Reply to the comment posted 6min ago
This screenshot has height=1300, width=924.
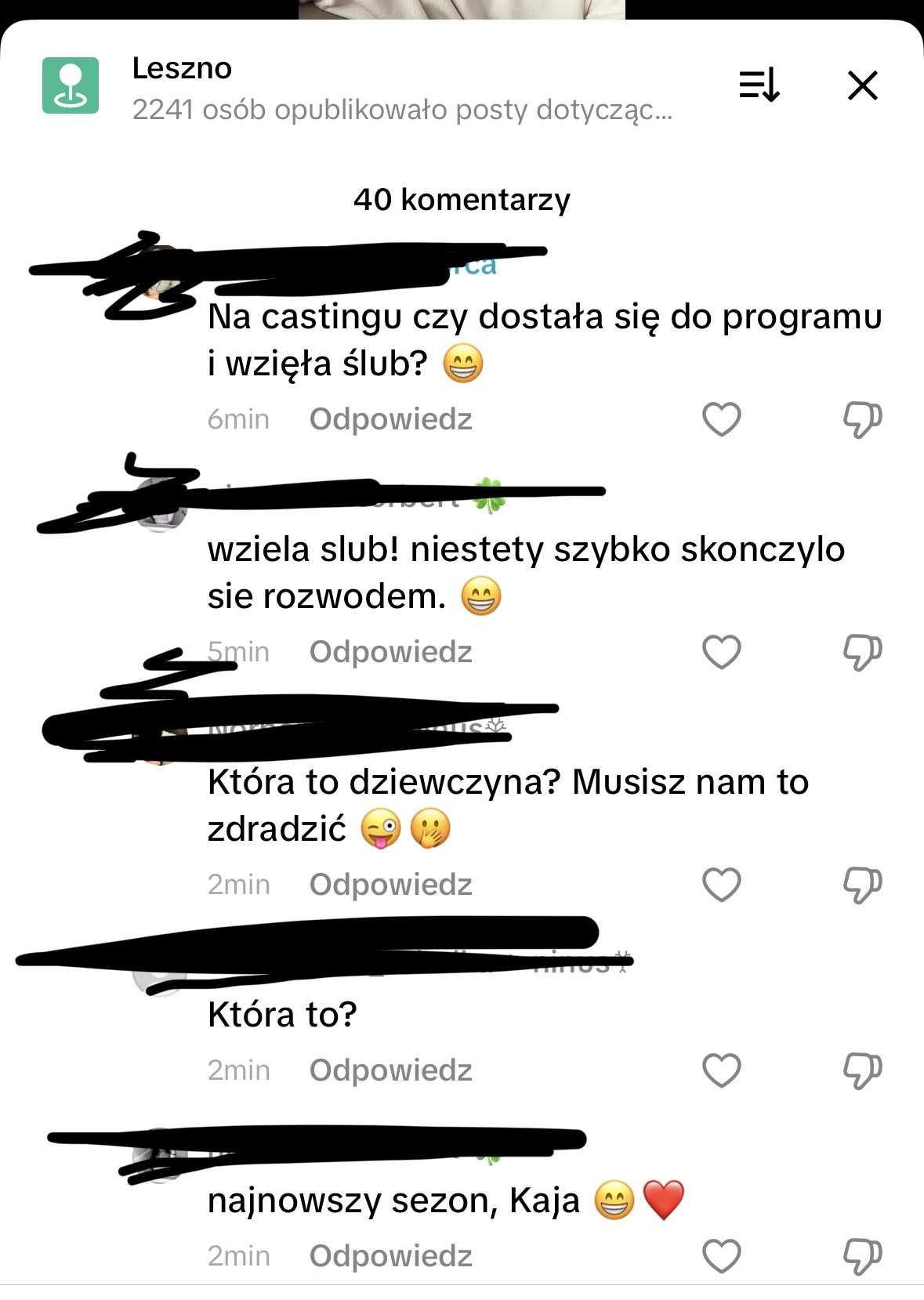tap(391, 419)
